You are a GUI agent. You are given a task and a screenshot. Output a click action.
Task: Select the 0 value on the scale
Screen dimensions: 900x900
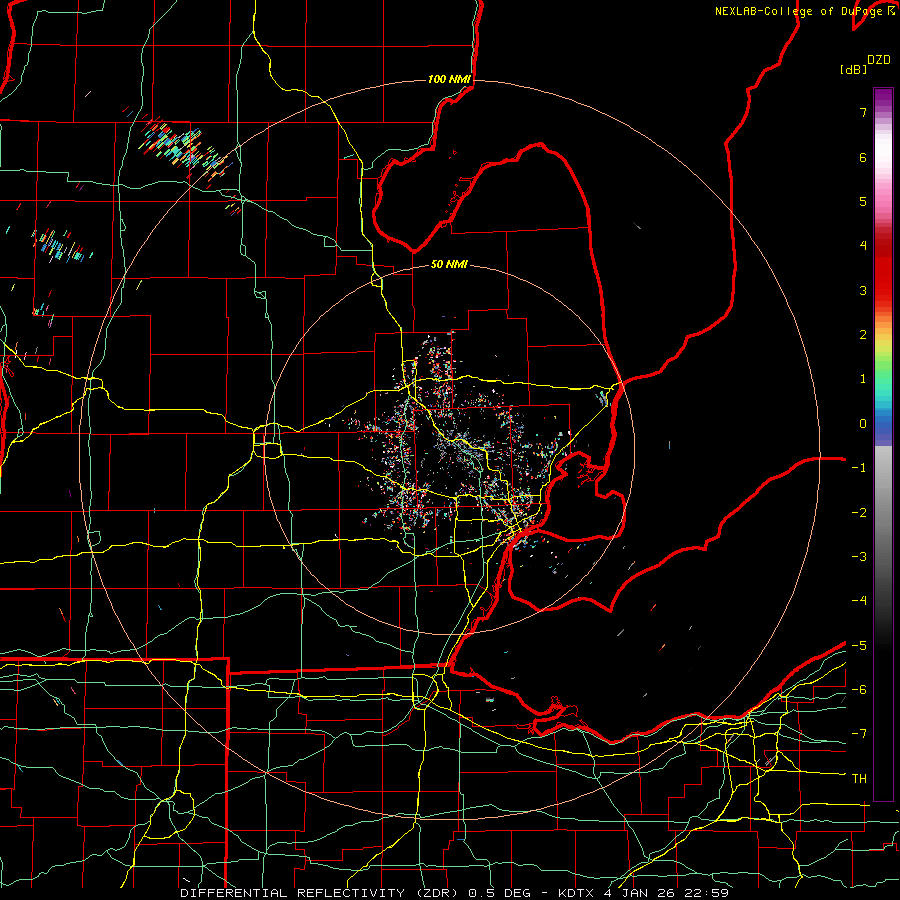[x=863, y=424]
